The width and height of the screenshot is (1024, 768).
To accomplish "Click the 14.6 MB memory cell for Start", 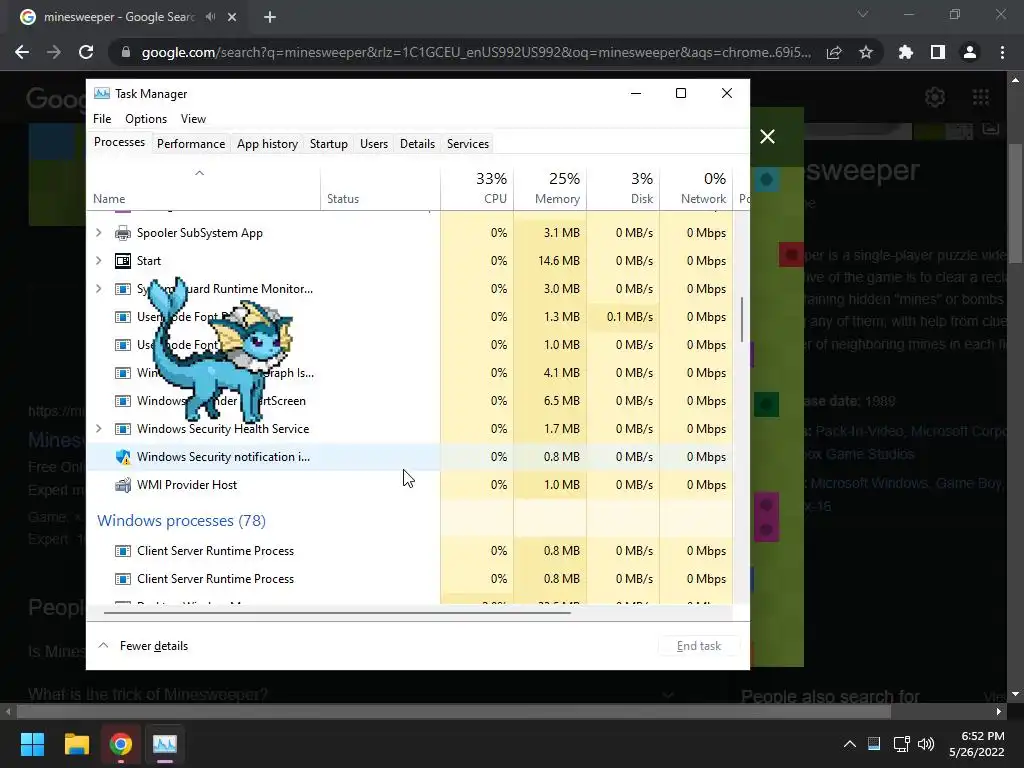I will [x=551, y=261].
